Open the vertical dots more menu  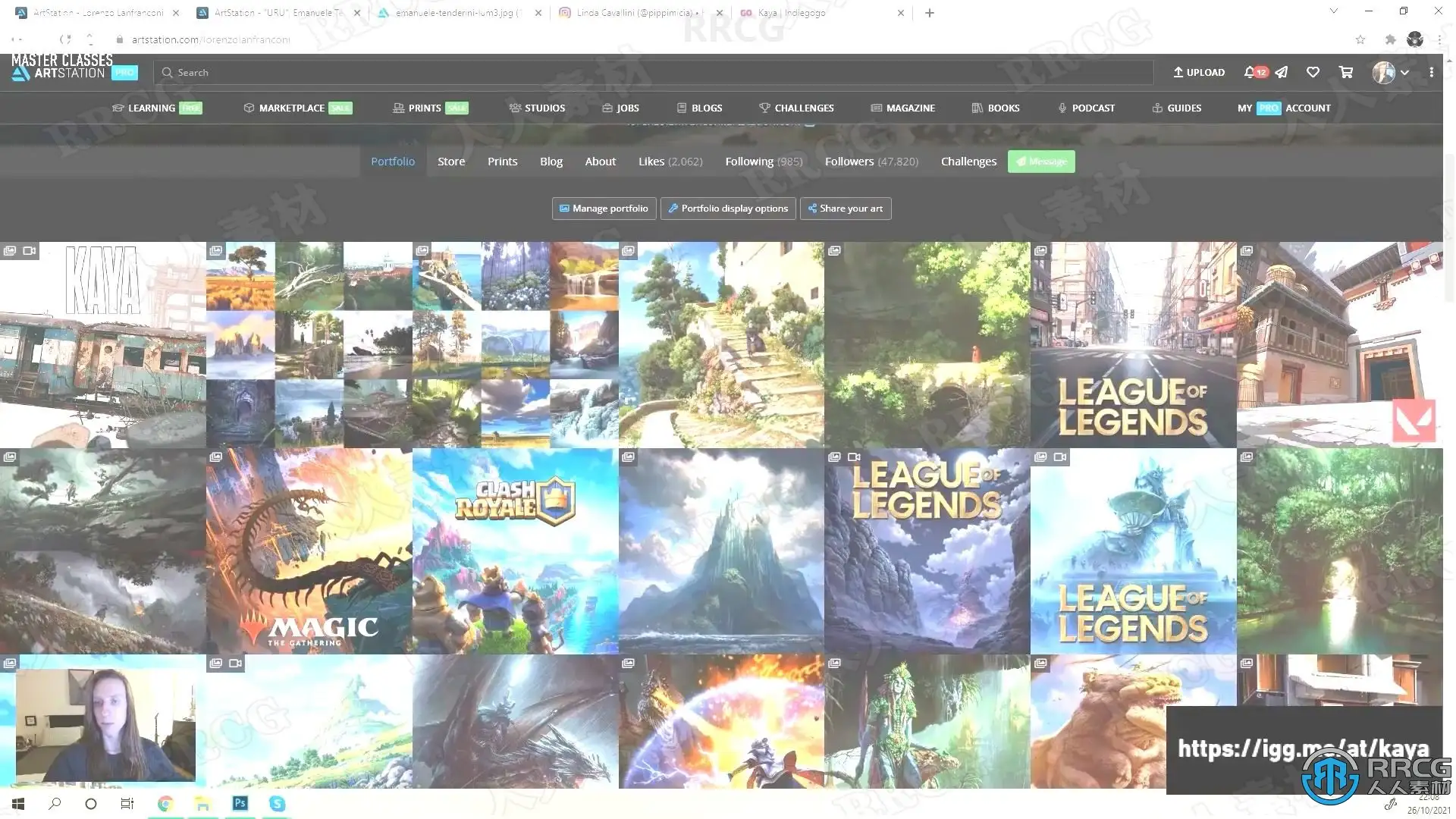[1431, 72]
